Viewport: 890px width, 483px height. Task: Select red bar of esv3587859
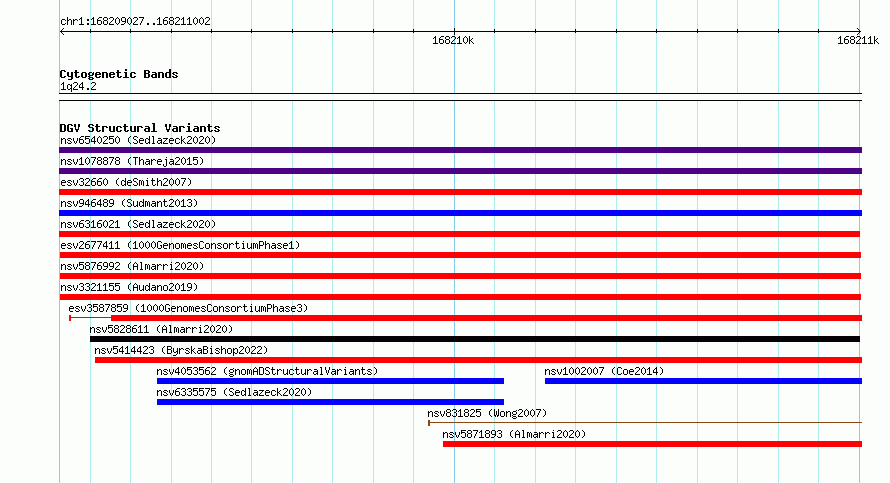486,318
